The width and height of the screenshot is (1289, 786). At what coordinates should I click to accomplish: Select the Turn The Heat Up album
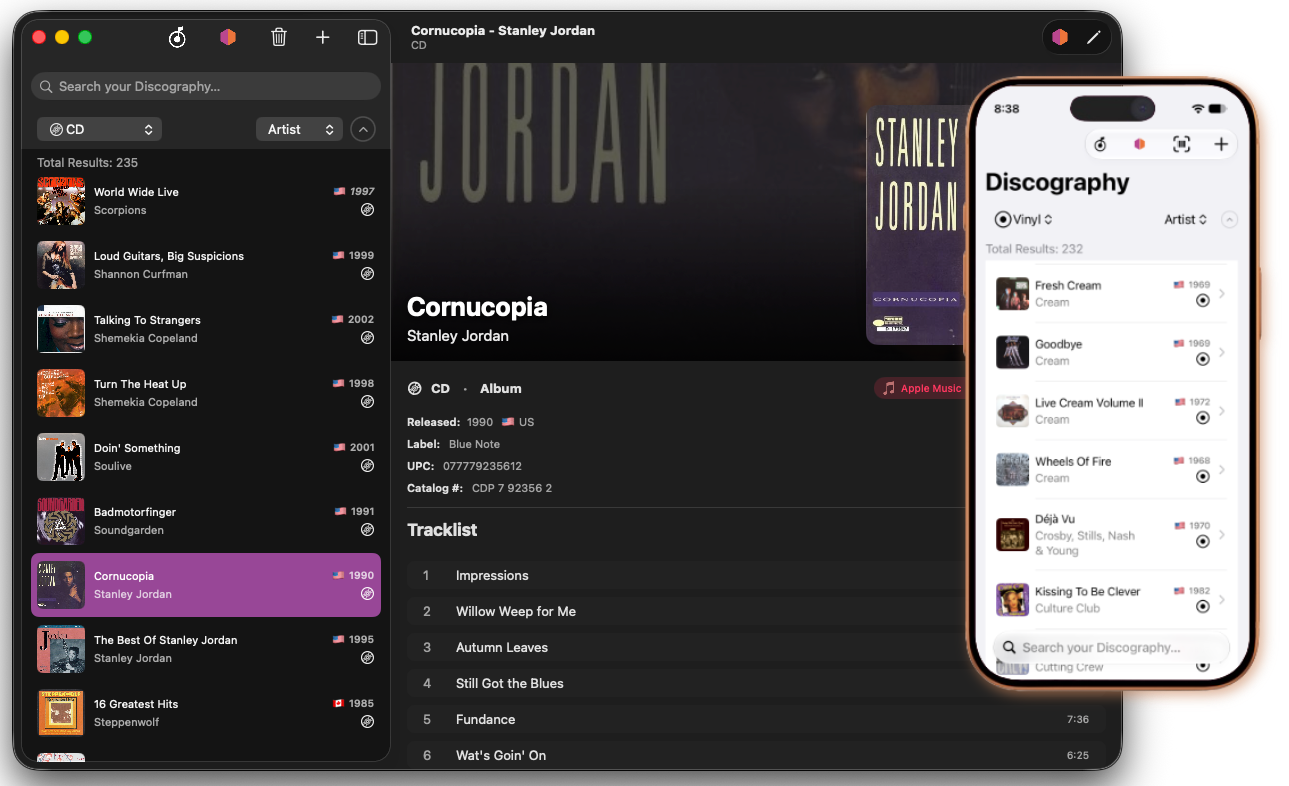[206, 393]
